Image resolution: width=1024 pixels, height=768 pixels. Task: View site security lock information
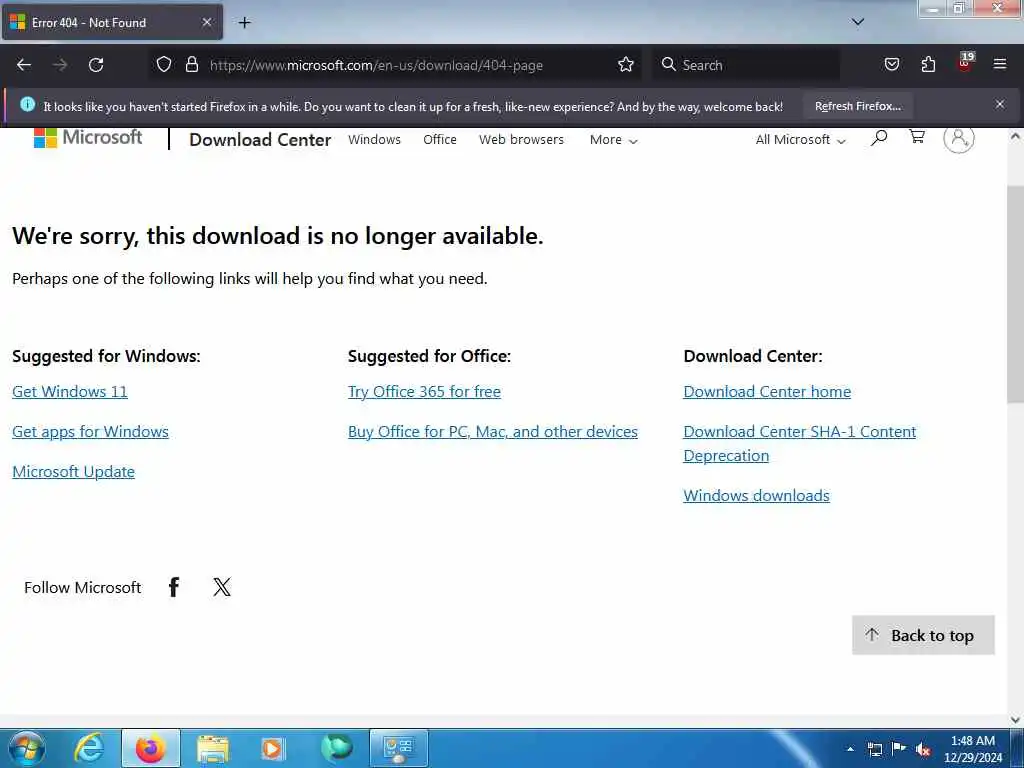(x=191, y=65)
